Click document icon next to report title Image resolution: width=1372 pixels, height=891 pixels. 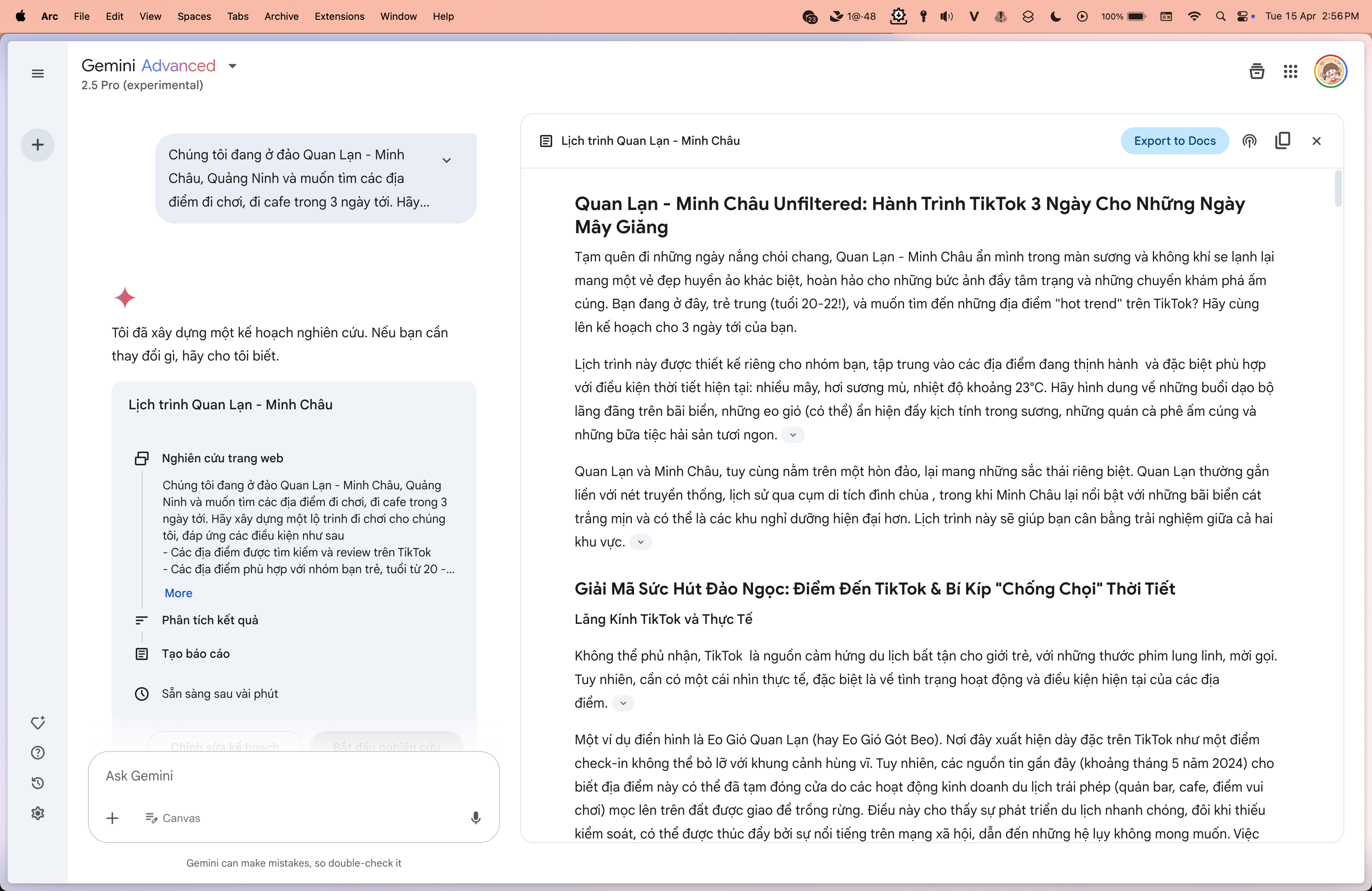pos(545,141)
